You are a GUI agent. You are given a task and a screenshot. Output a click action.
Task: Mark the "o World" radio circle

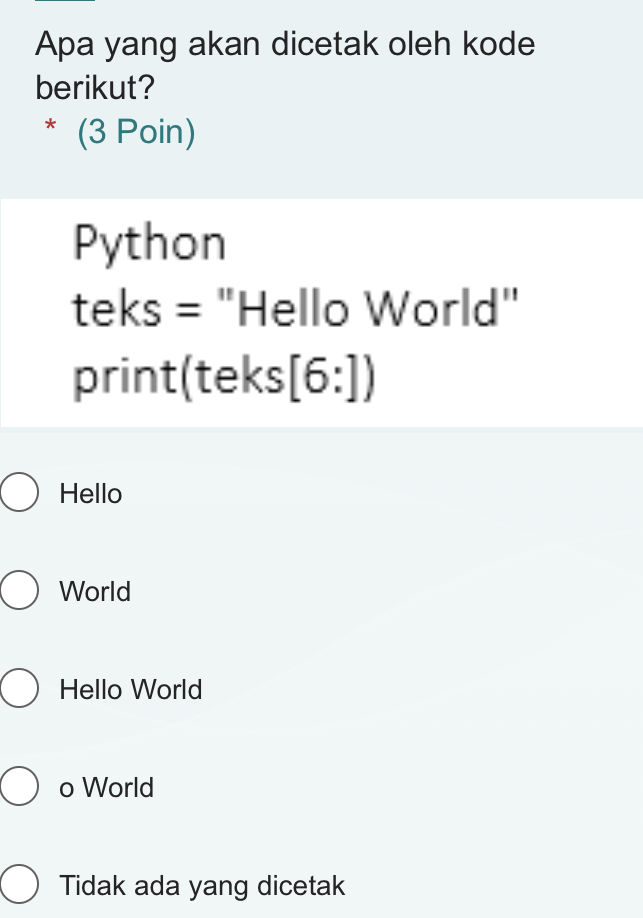pos(19,788)
